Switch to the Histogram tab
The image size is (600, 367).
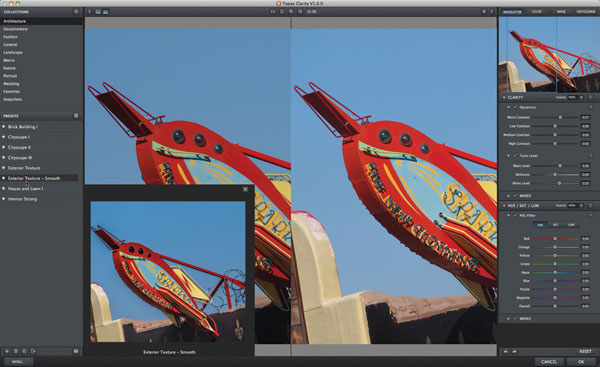(x=586, y=12)
